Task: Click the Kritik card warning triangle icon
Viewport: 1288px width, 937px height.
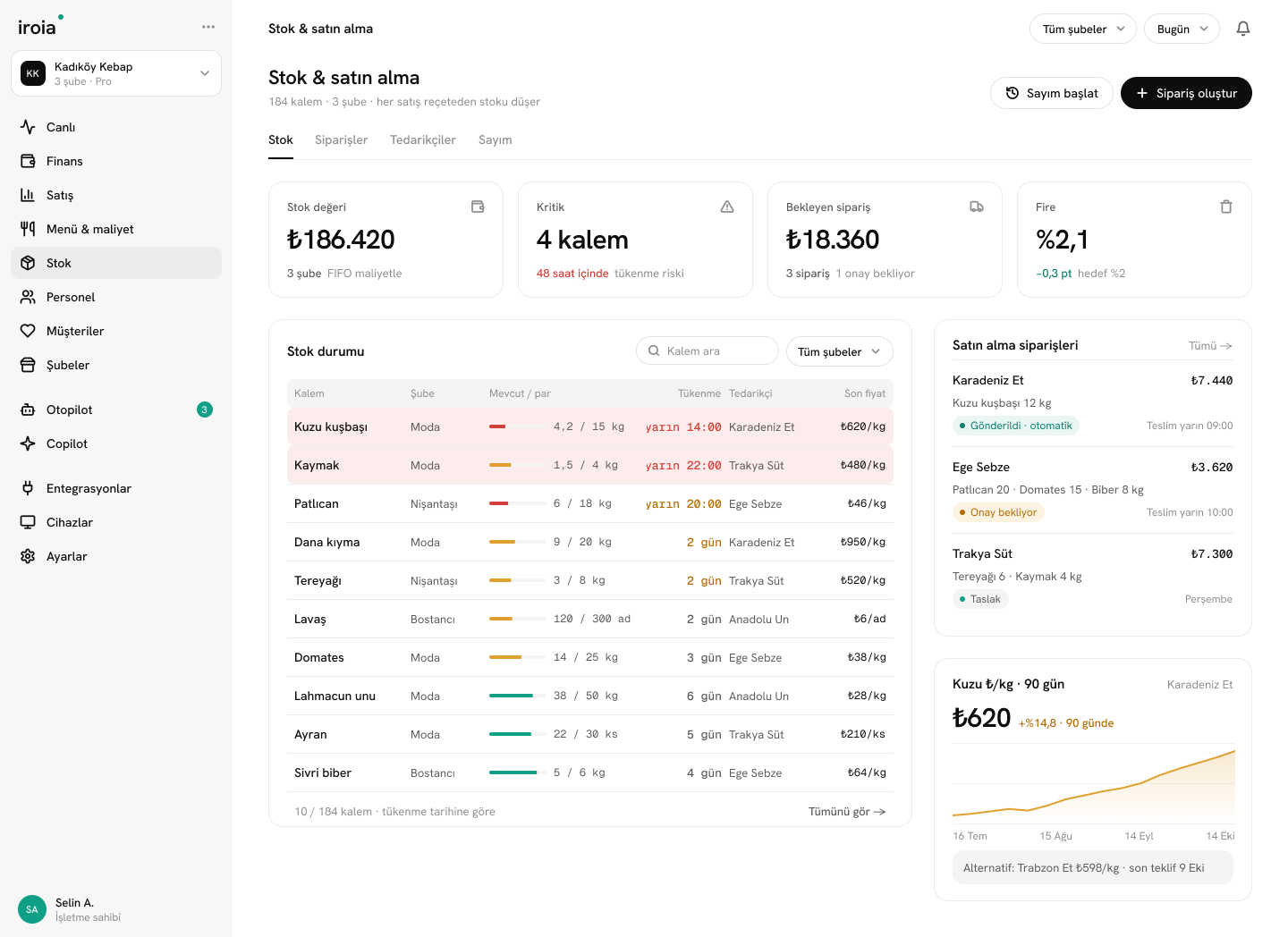Action: point(727,207)
